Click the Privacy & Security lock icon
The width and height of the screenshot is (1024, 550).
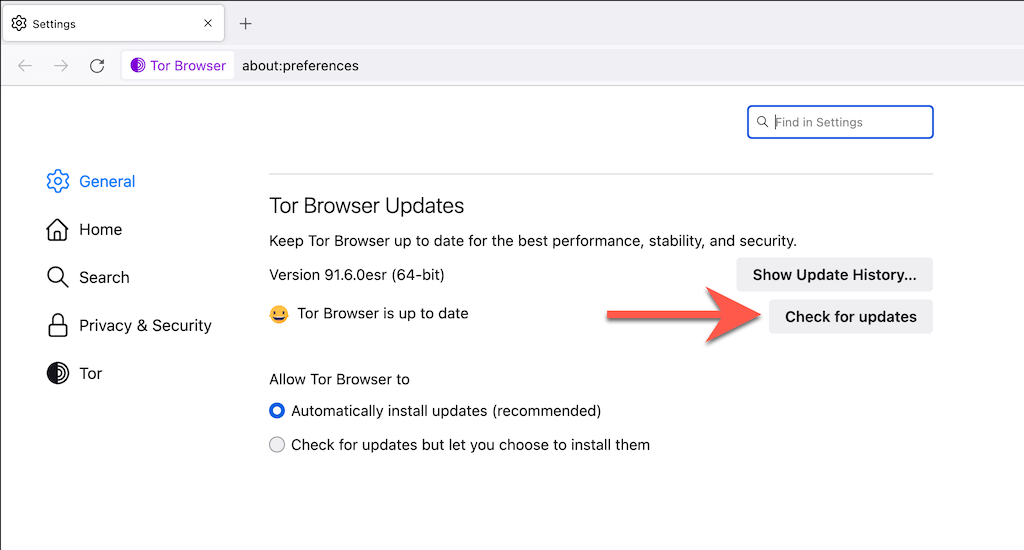[x=57, y=325]
